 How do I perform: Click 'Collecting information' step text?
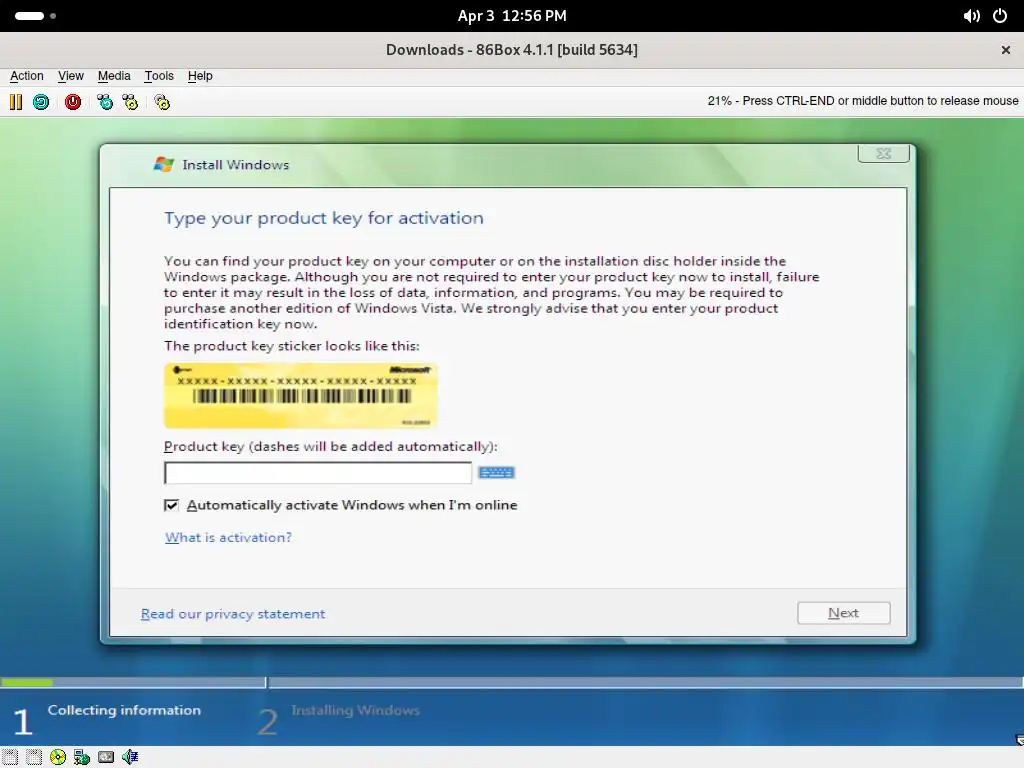coord(124,710)
